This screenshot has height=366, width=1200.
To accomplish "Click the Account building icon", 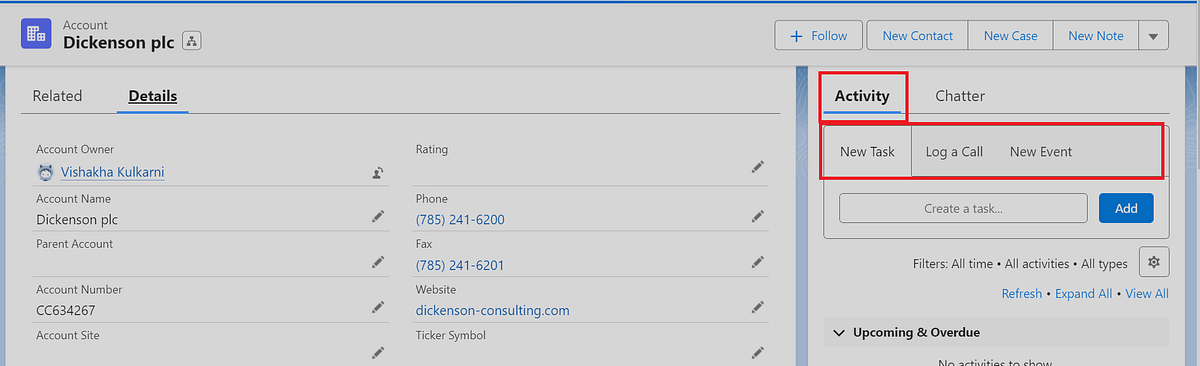I will (x=37, y=34).
